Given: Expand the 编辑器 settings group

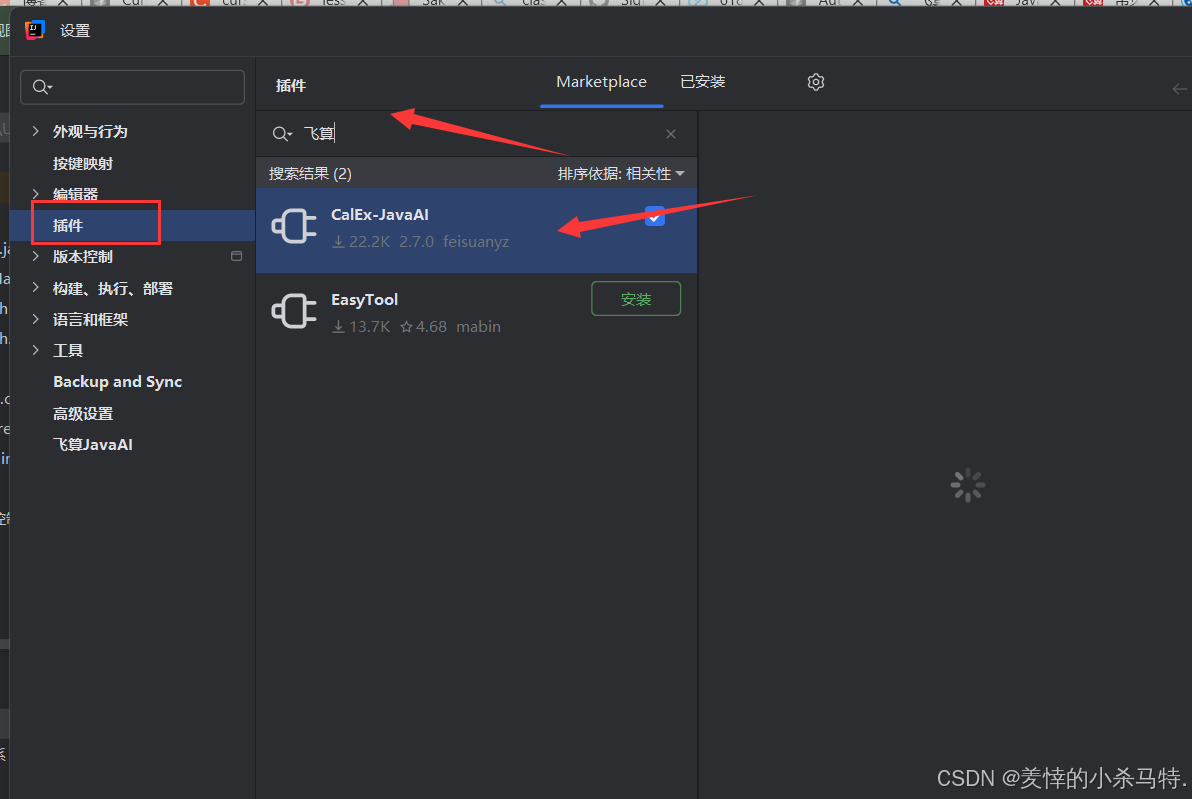Looking at the screenshot, I should [x=36, y=193].
